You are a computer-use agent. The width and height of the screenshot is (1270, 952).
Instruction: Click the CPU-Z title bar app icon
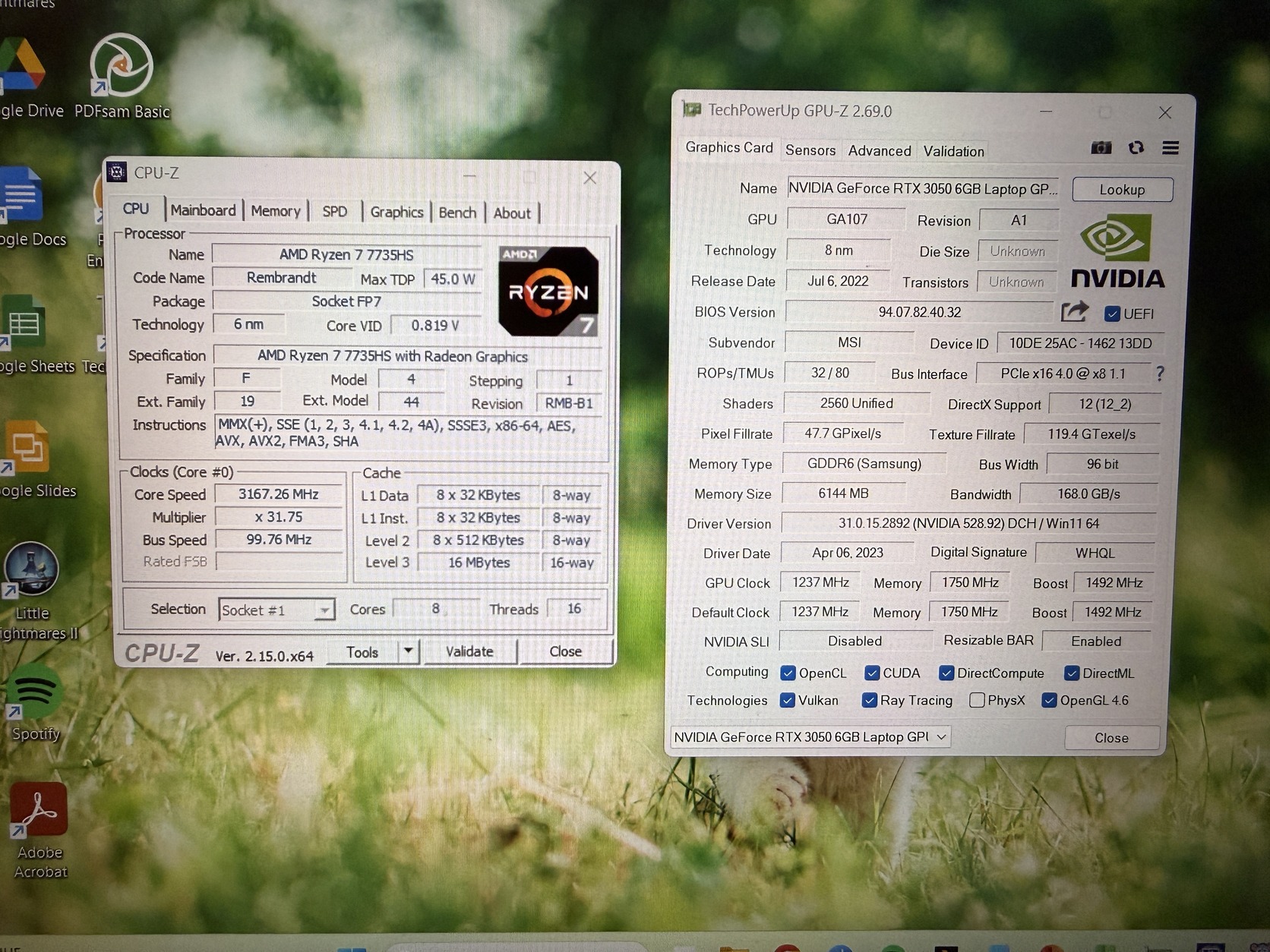pos(116,172)
